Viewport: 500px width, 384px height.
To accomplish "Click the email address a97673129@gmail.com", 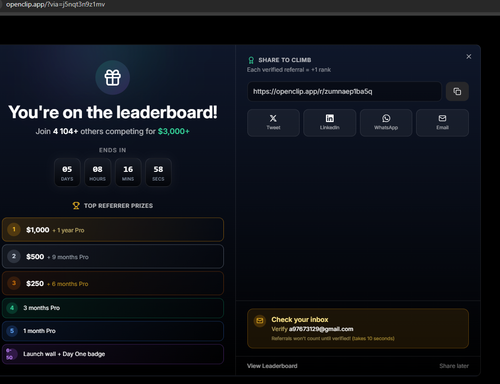I will [x=321, y=329].
